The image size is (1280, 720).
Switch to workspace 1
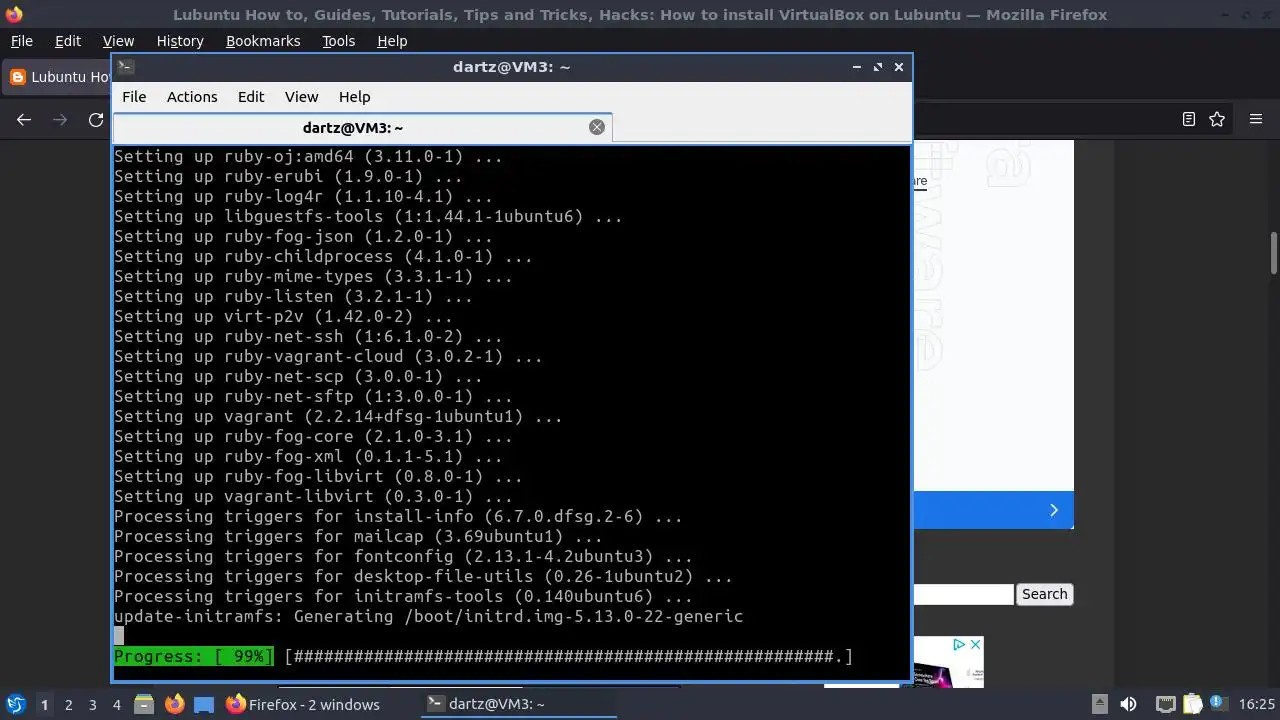click(x=44, y=704)
